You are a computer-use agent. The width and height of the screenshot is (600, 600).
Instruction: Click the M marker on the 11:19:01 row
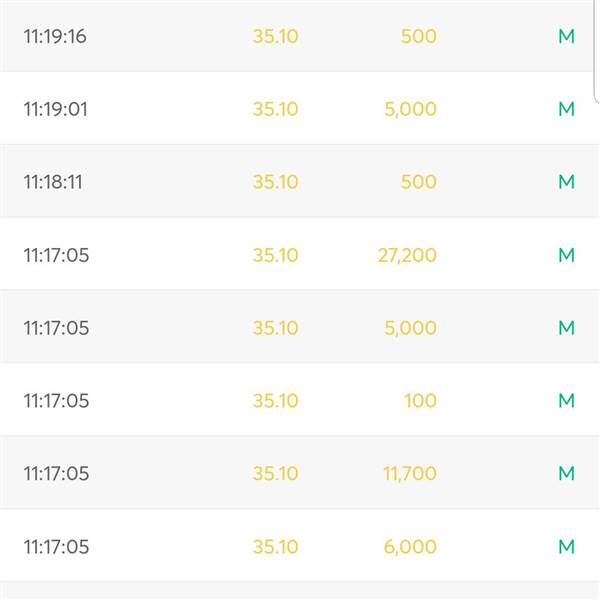(x=567, y=109)
